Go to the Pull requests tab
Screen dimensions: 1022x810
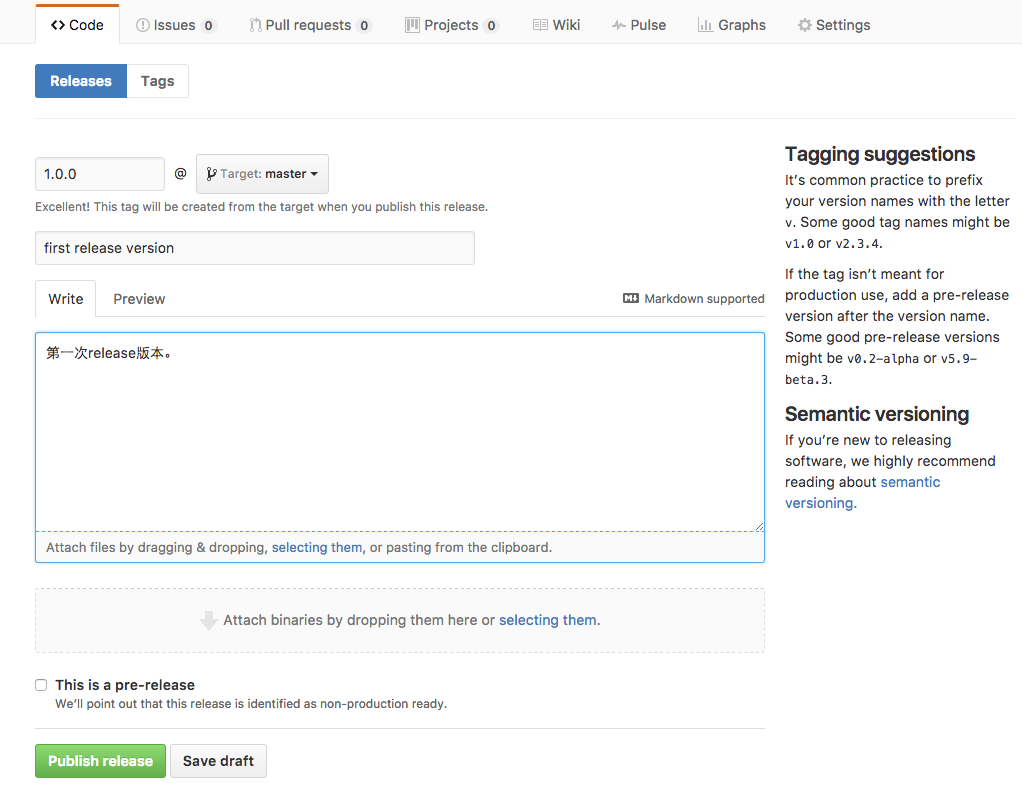[x=309, y=25]
